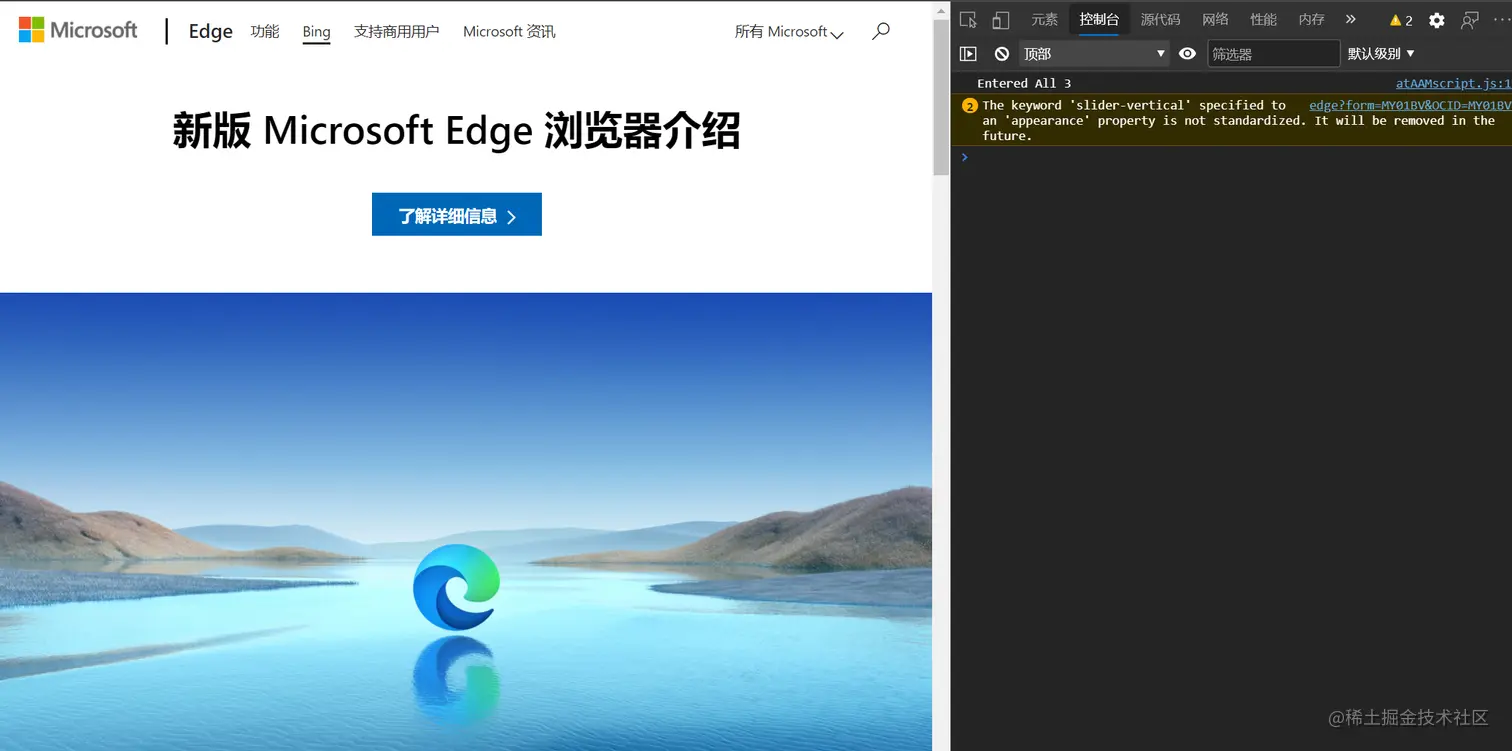This screenshot has height=751, width=1512.
Task: Switch to the 内存 tab
Action: point(1311,19)
